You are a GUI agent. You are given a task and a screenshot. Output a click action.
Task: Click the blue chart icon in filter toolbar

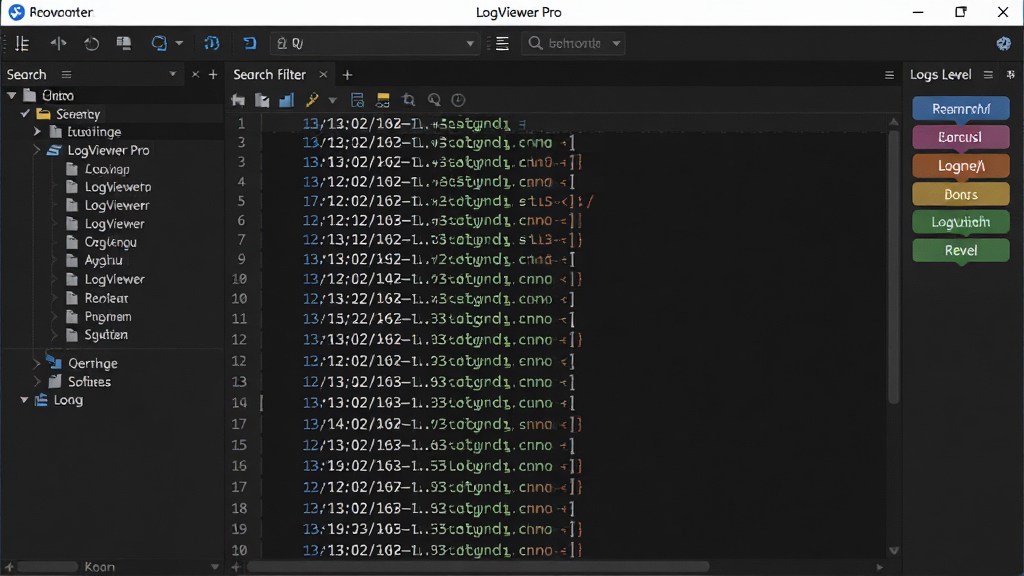[286, 100]
